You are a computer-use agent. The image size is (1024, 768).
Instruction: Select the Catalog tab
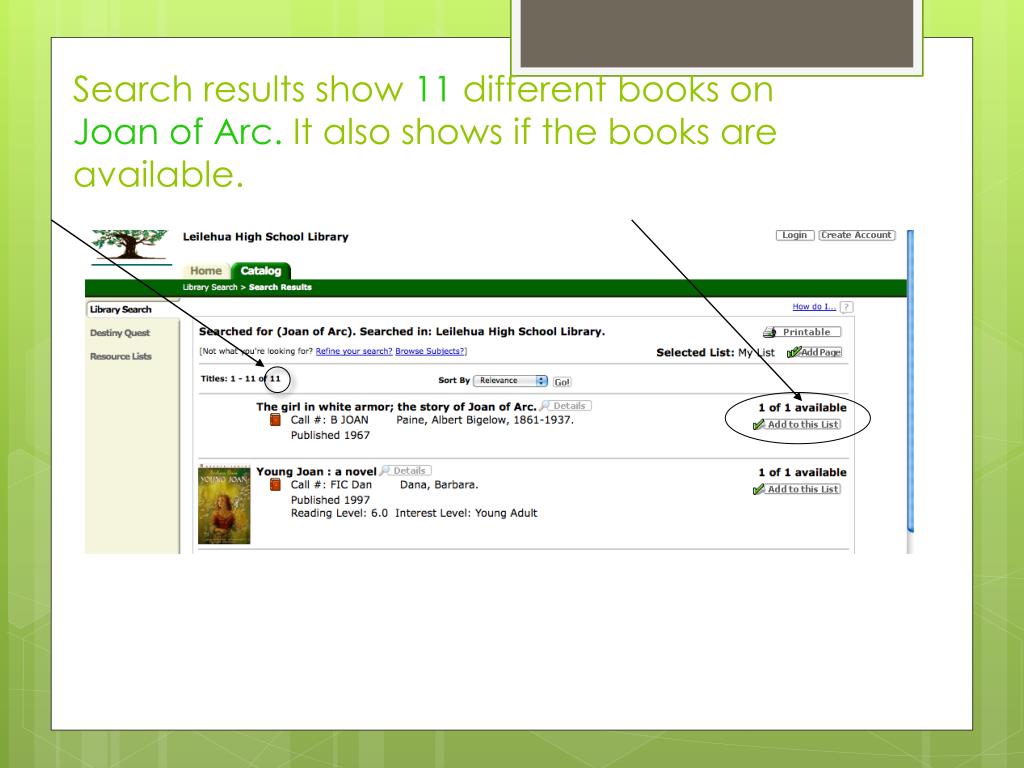click(261, 270)
